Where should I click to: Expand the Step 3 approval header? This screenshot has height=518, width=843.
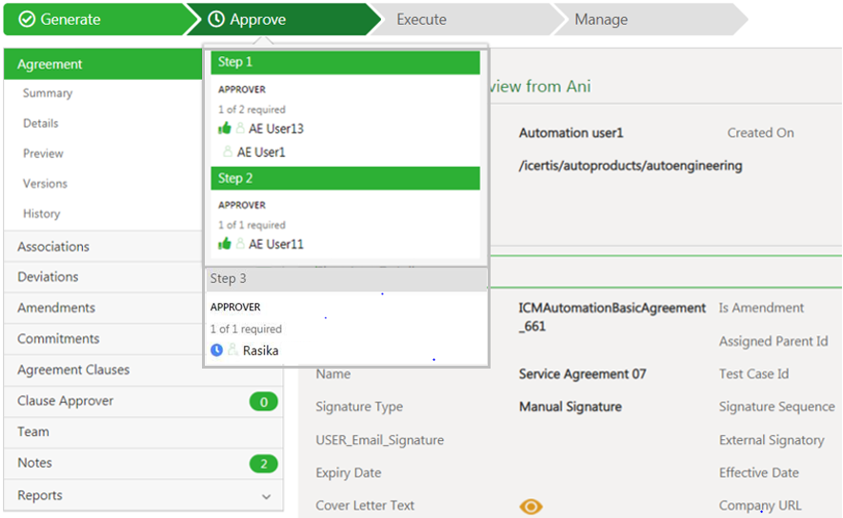pyautogui.click(x=345, y=278)
